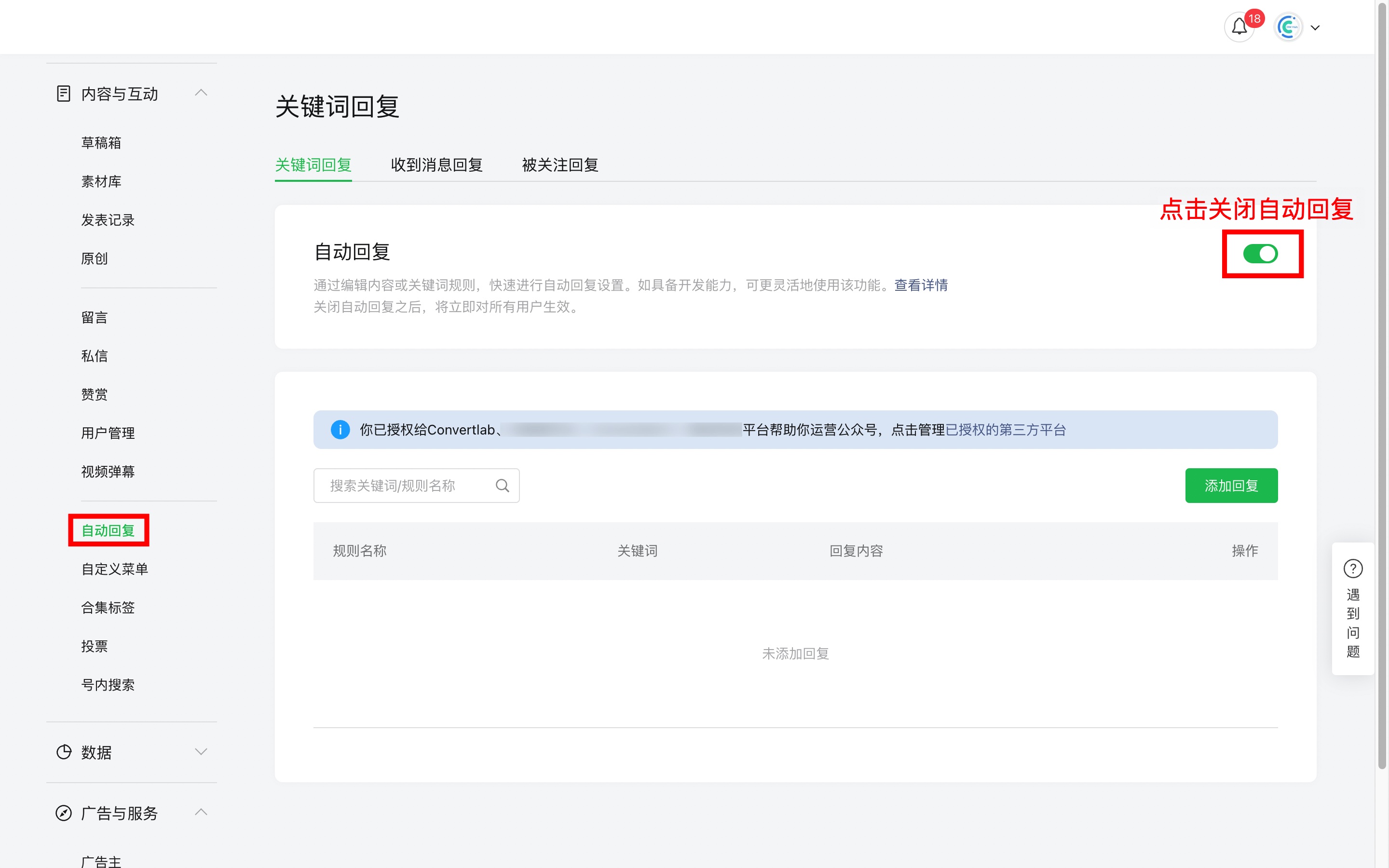Image resolution: width=1389 pixels, height=868 pixels.
Task: Go to 发表记录
Action: pyautogui.click(x=108, y=220)
